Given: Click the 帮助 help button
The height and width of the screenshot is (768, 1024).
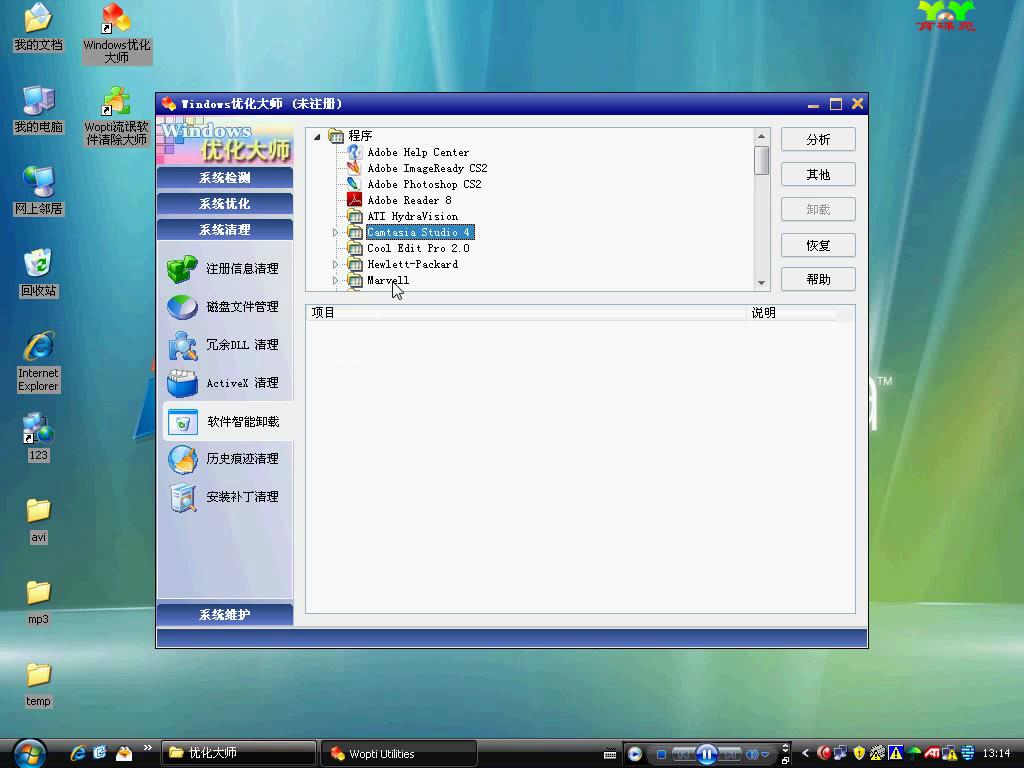Looking at the screenshot, I should (x=818, y=280).
